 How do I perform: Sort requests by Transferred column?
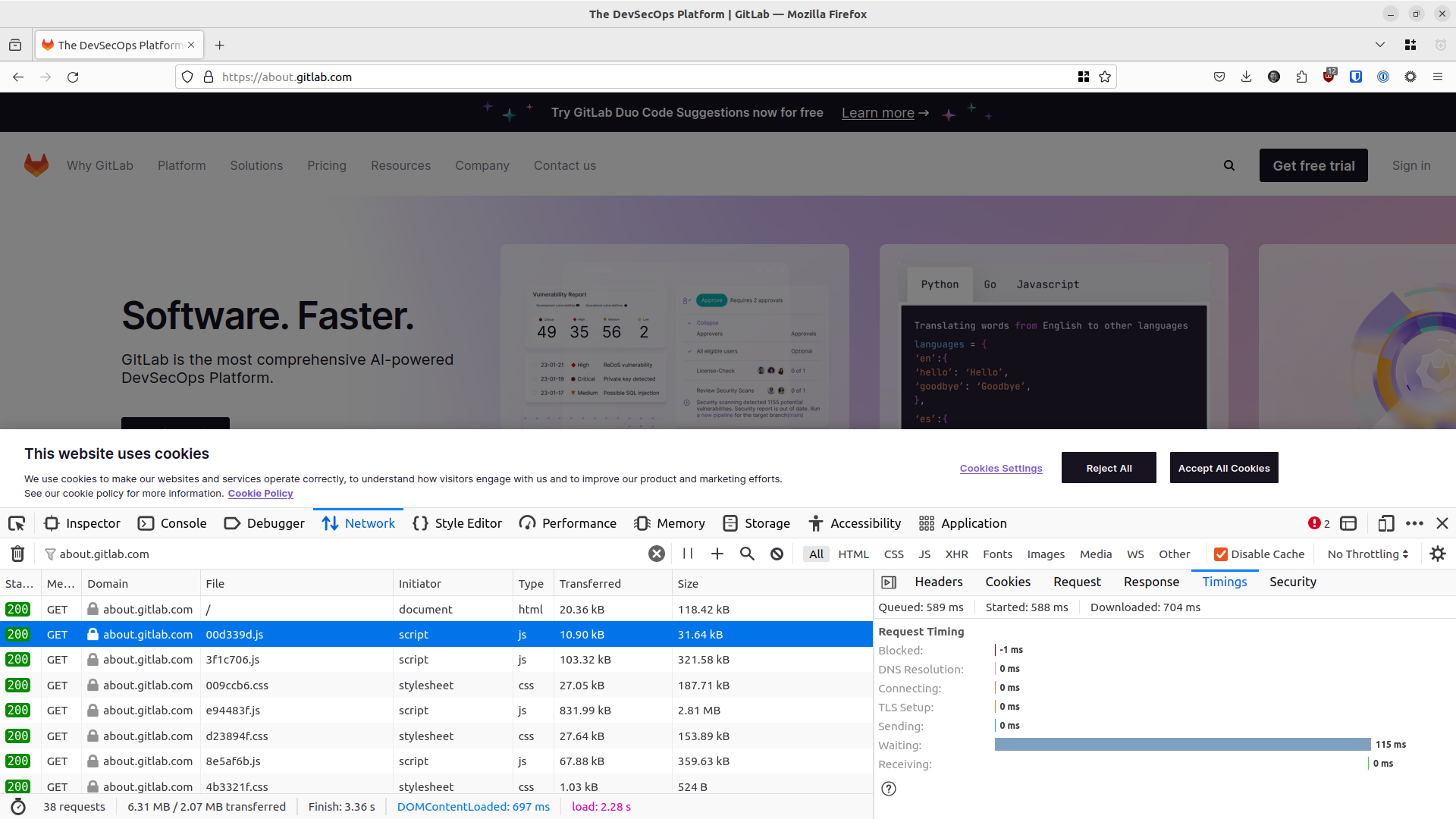pyautogui.click(x=613, y=584)
